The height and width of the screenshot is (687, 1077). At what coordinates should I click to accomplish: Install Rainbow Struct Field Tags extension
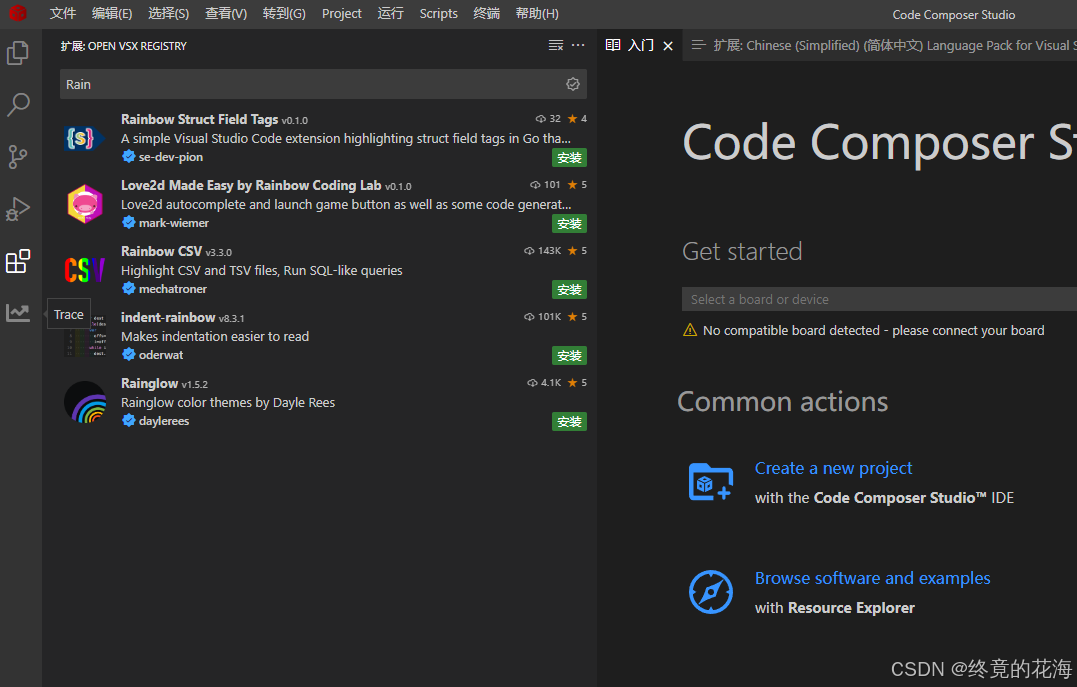(569, 158)
